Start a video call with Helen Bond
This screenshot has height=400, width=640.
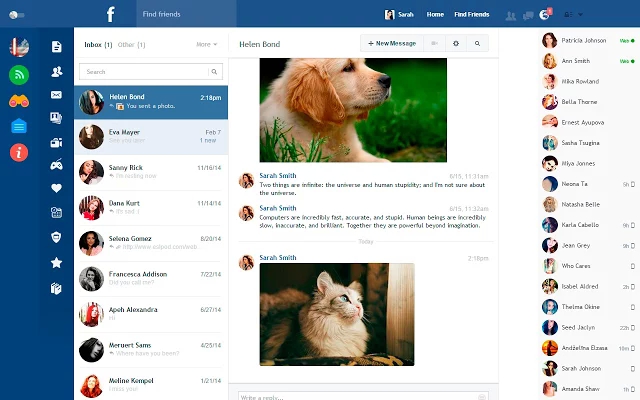[433, 44]
